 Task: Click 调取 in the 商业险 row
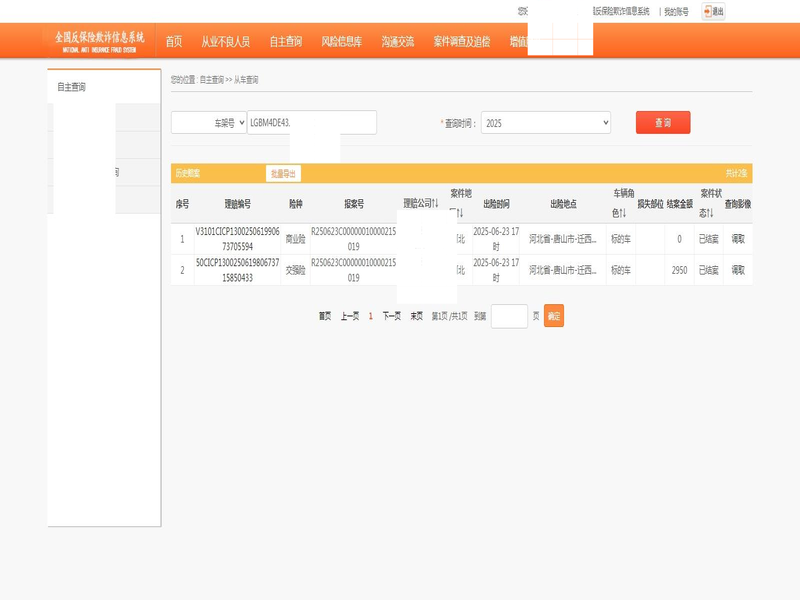[x=738, y=239]
